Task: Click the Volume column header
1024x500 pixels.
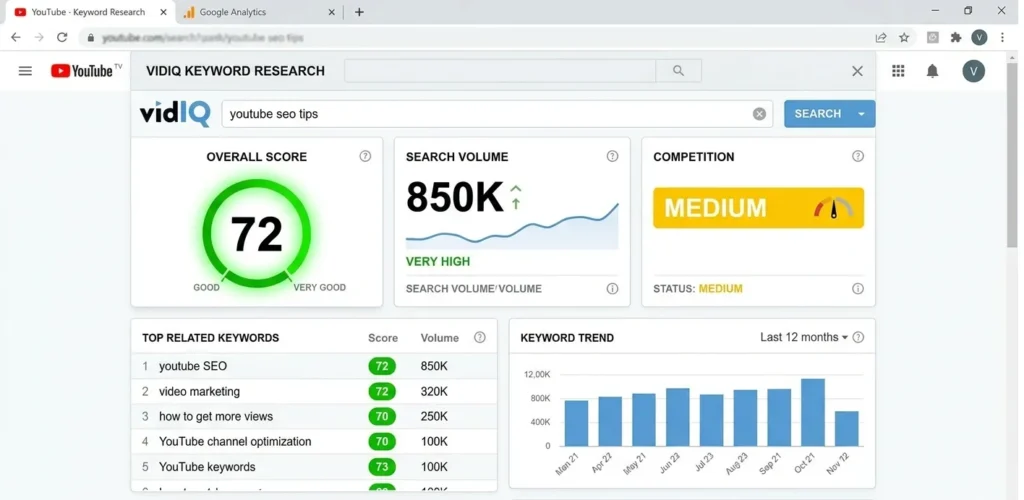Action: tap(440, 337)
